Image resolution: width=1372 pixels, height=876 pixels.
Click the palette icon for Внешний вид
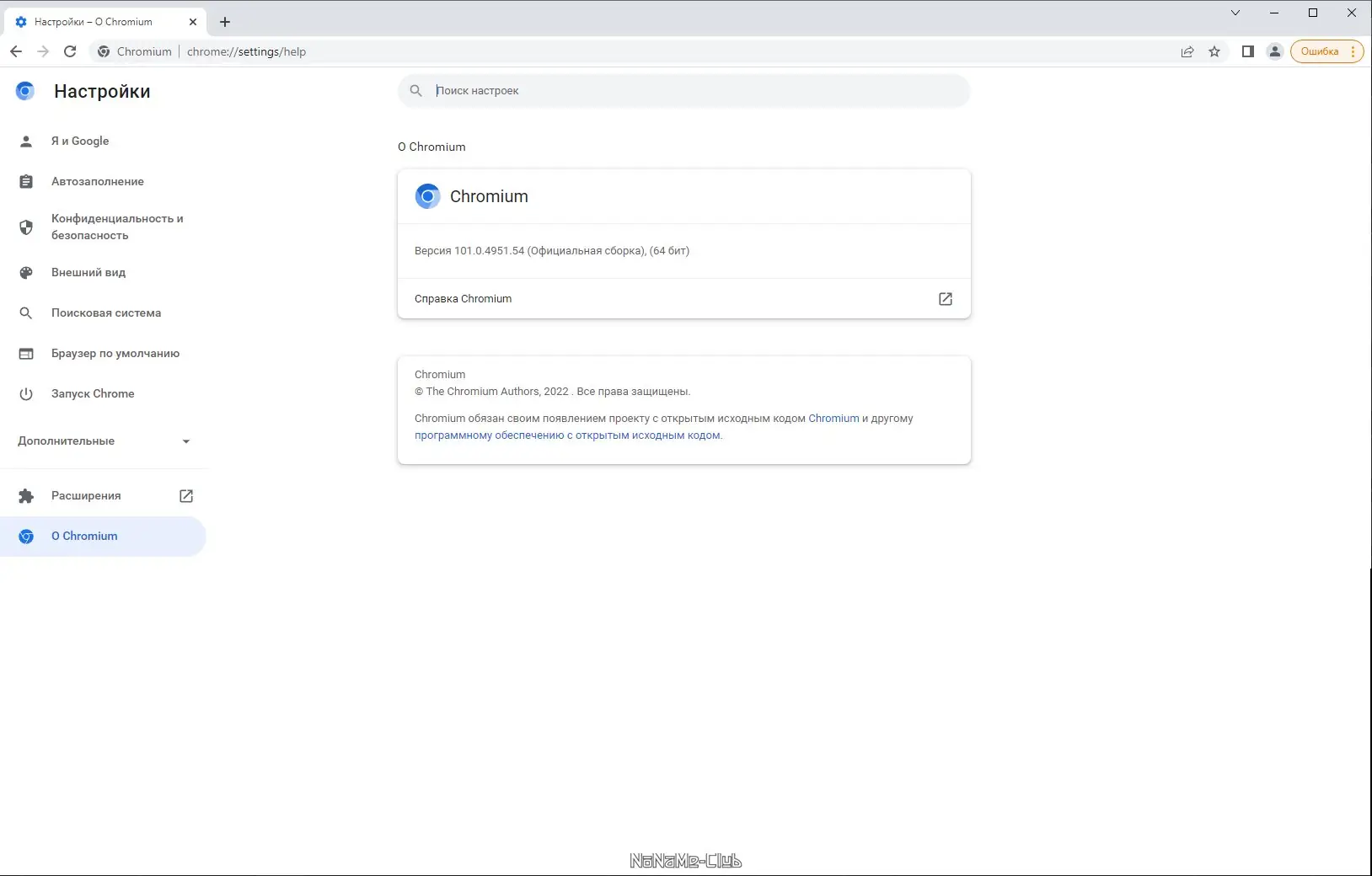pyautogui.click(x=26, y=273)
